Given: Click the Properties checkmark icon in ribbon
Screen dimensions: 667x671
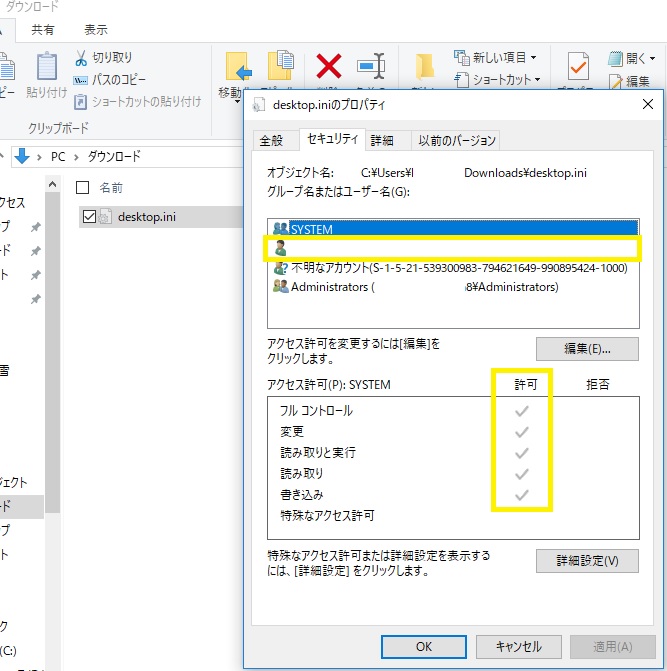Looking at the screenshot, I should point(578,68).
